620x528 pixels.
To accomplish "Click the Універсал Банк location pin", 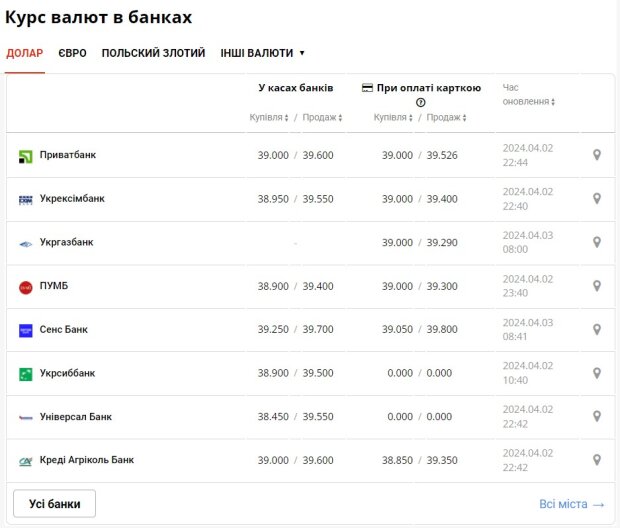I will tap(597, 416).
